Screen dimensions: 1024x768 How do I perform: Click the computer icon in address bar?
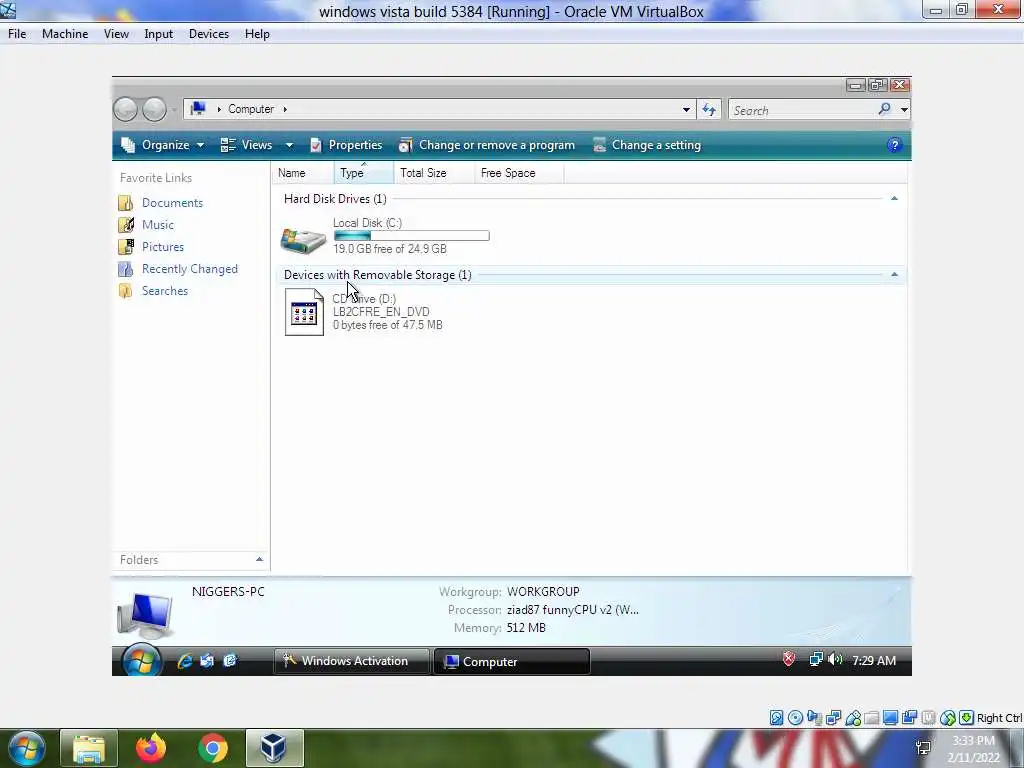click(199, 109)
